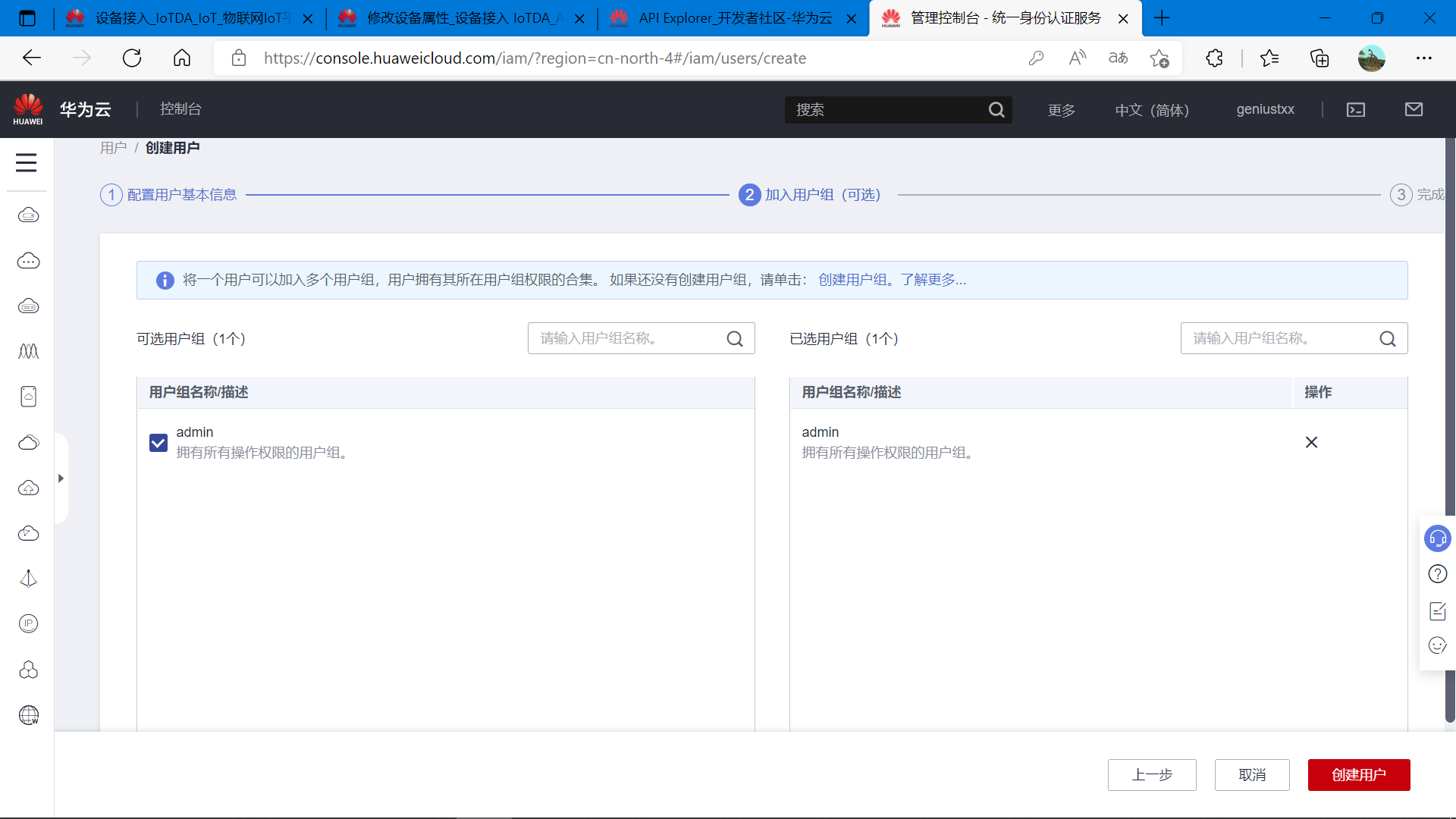This screenshot has width=1456, height=819.
Task: Open the help question mark icon
Action: point(1438,574)
